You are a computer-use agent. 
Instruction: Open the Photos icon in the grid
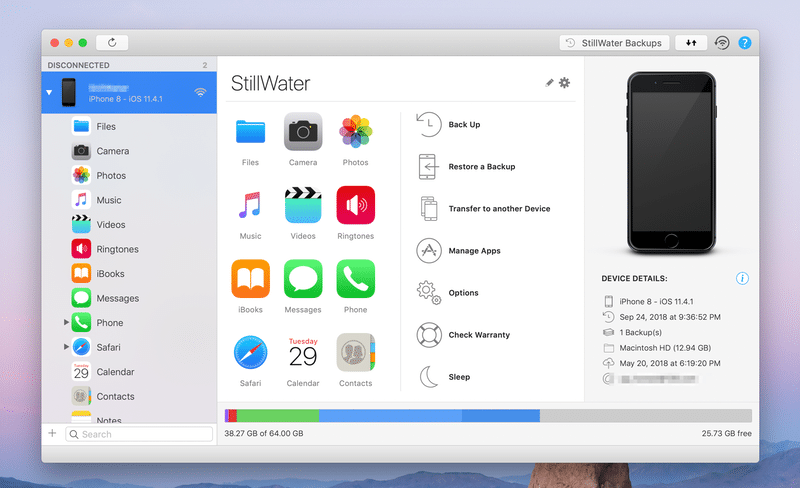(x=356, y=132)
